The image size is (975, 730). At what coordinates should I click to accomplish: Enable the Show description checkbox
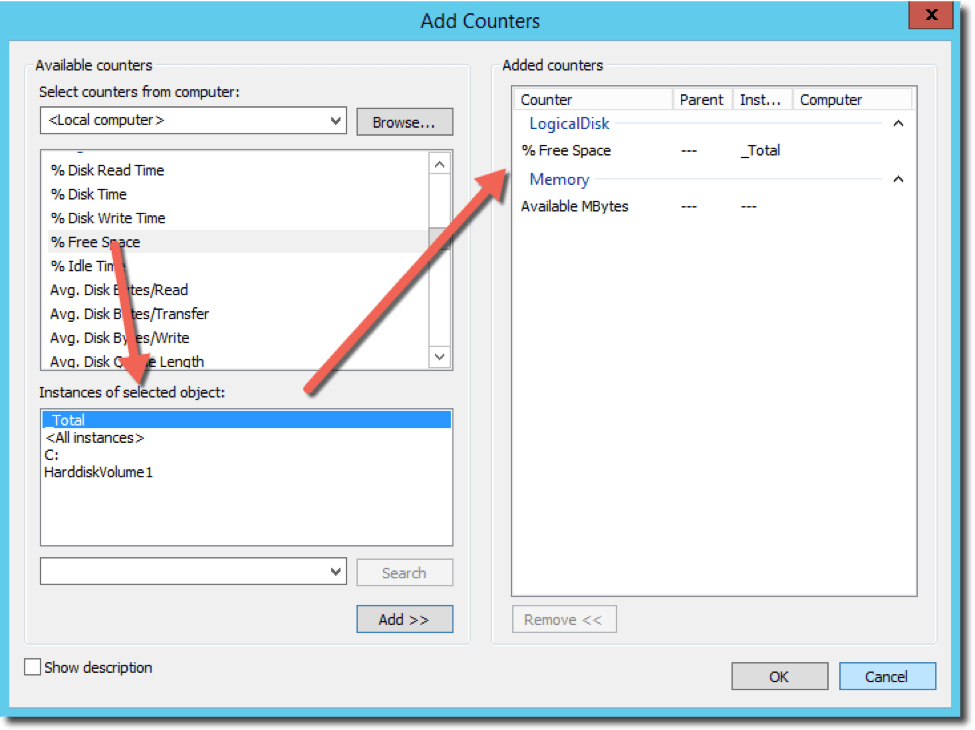coord(31,667)
